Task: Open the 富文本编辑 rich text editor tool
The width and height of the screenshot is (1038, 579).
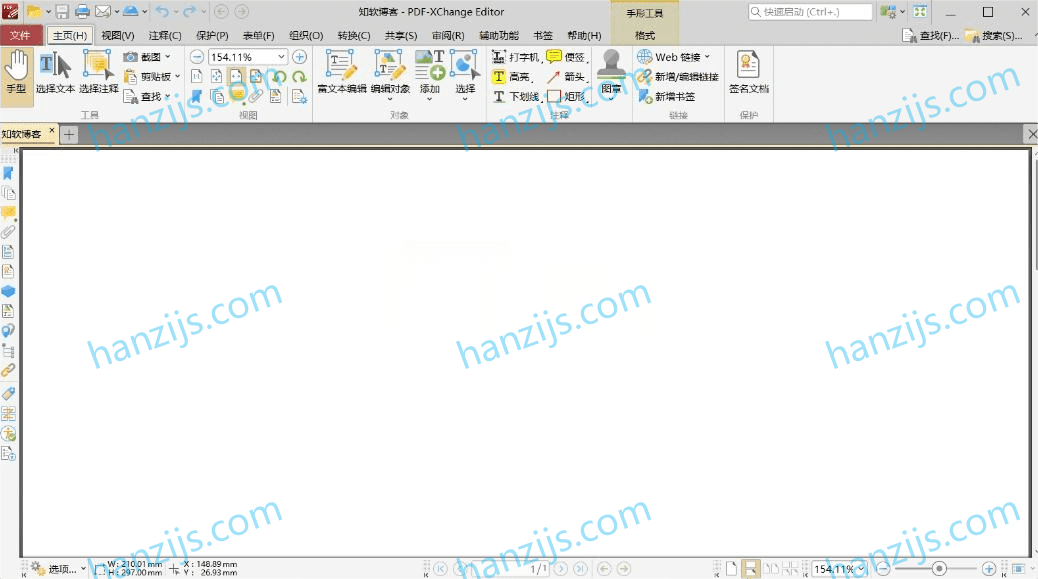Action: tap(342, 71)
